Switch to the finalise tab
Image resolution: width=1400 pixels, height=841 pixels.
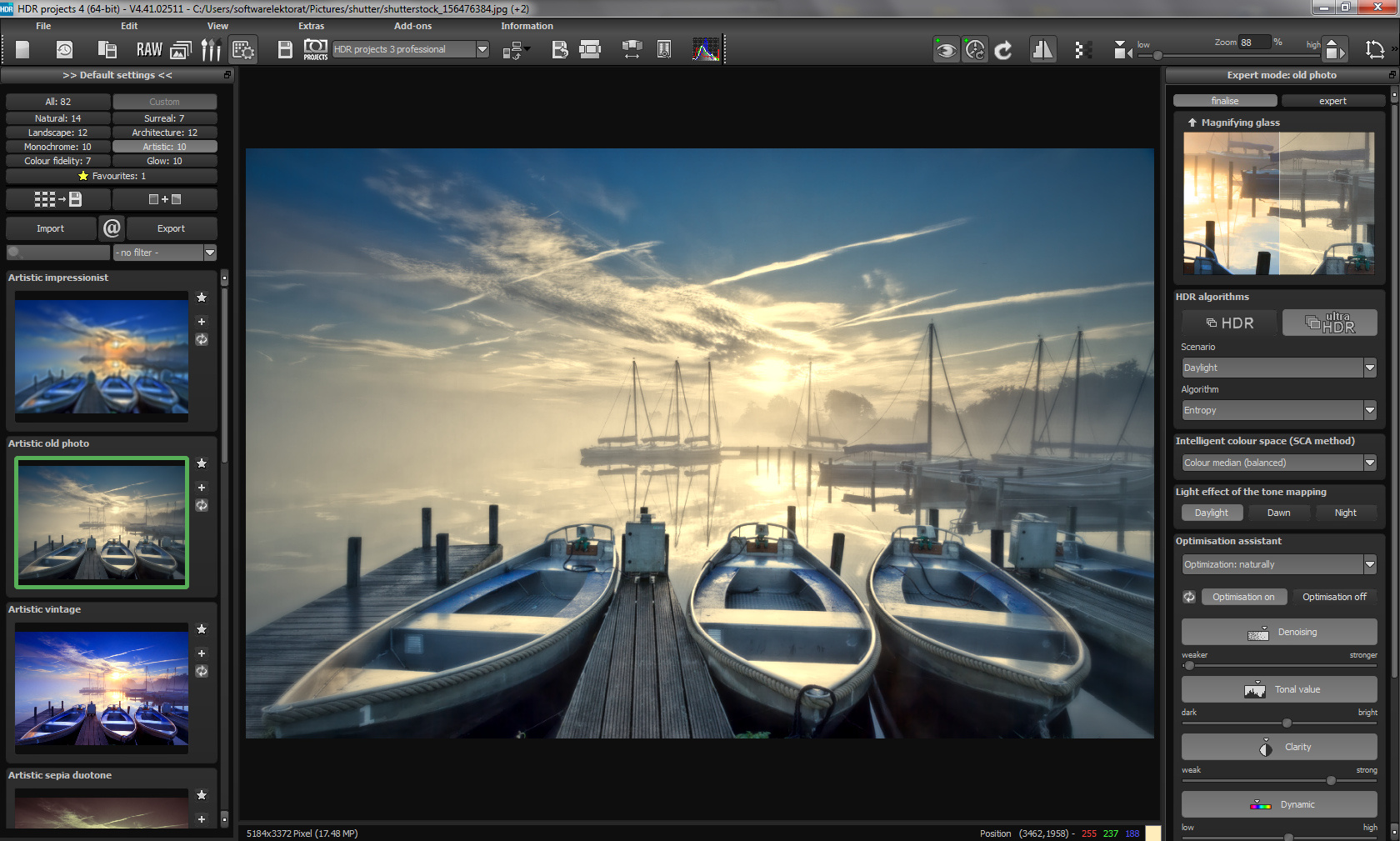[x=1225, y=101]
